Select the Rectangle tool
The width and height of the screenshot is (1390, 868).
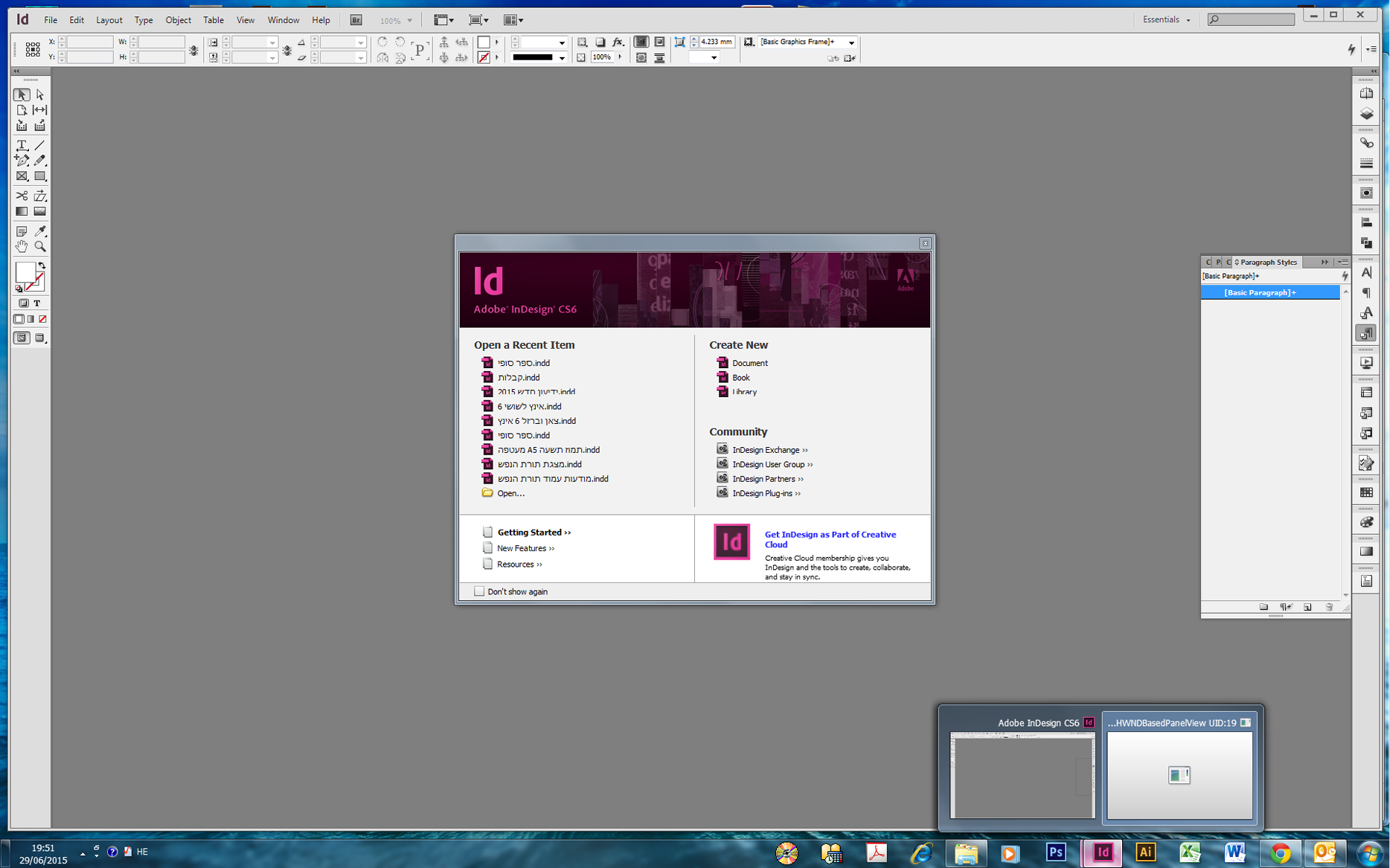click(x=40, y=176)
